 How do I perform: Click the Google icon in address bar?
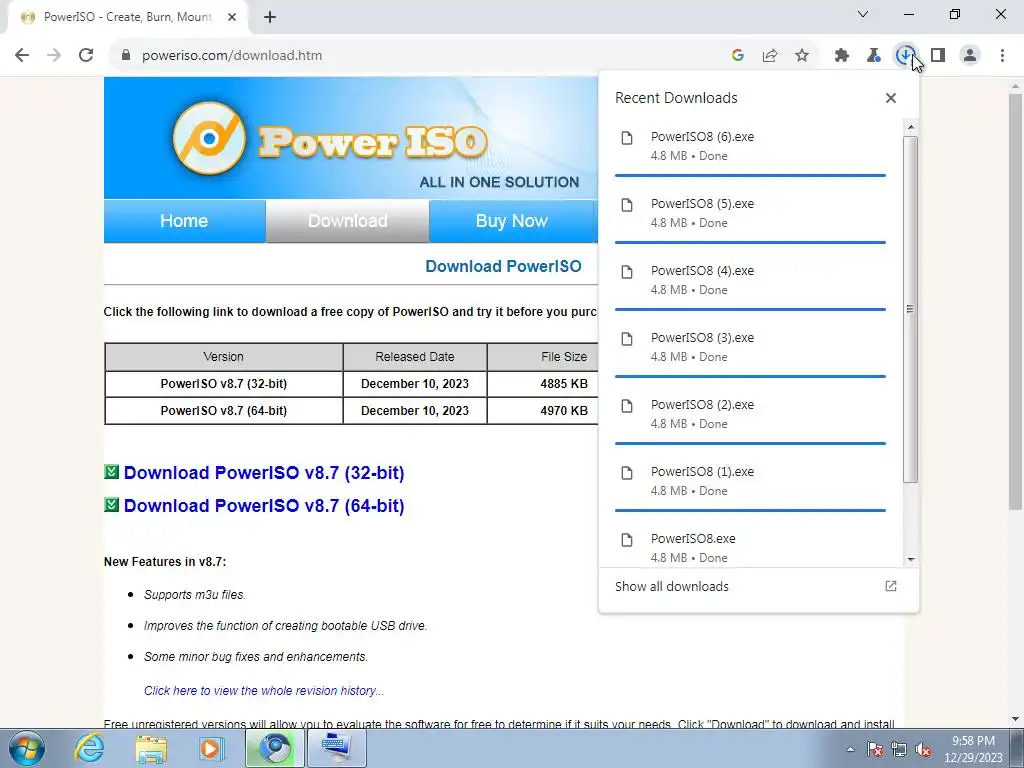point(738,56)
